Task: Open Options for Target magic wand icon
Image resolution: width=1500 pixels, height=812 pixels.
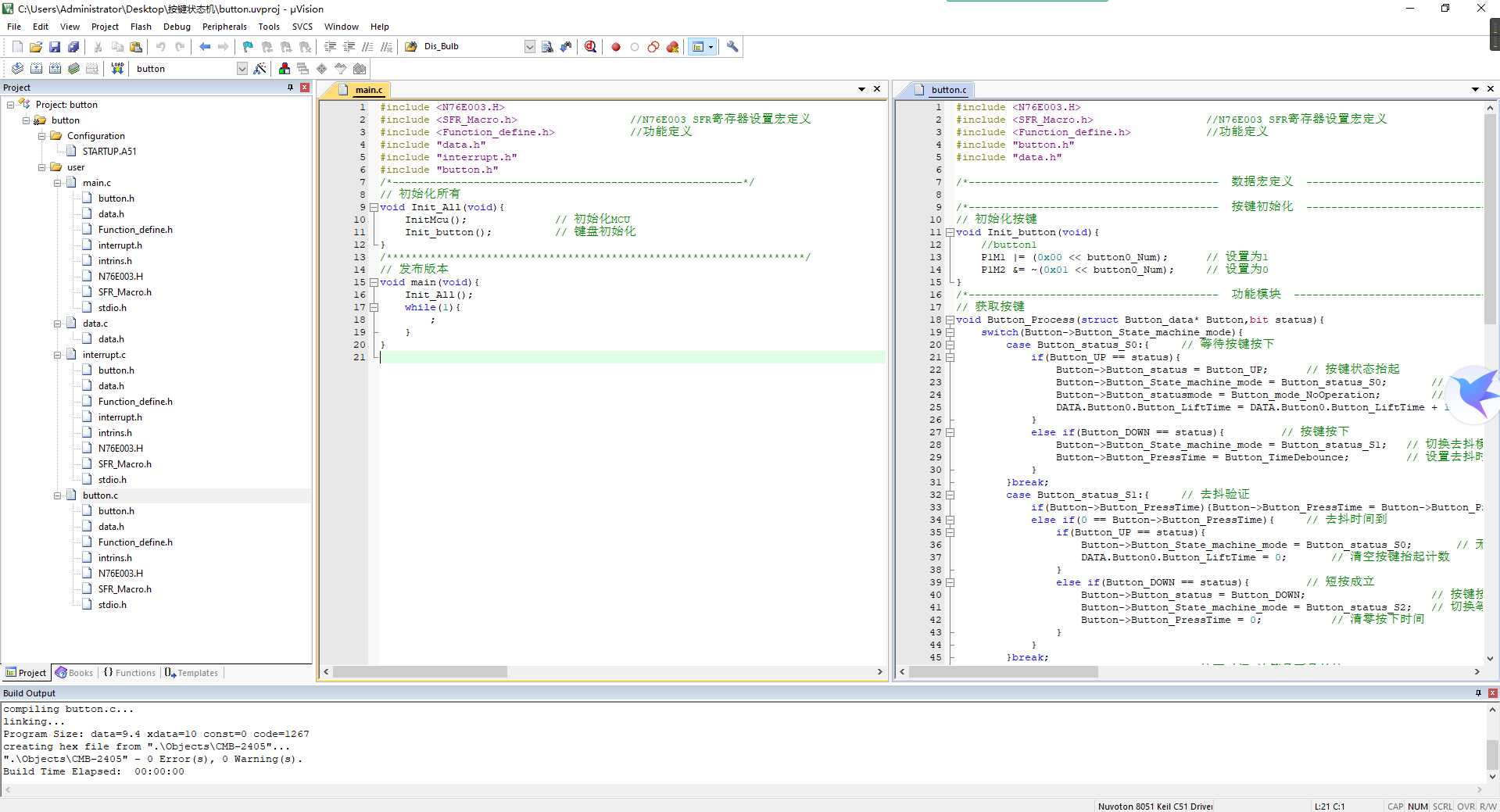Action: pos(260,69)
